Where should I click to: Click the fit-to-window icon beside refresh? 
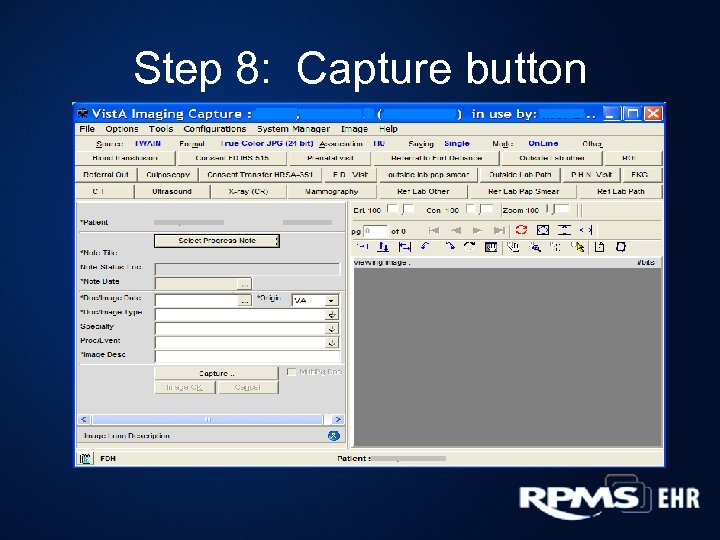point(543,230)
